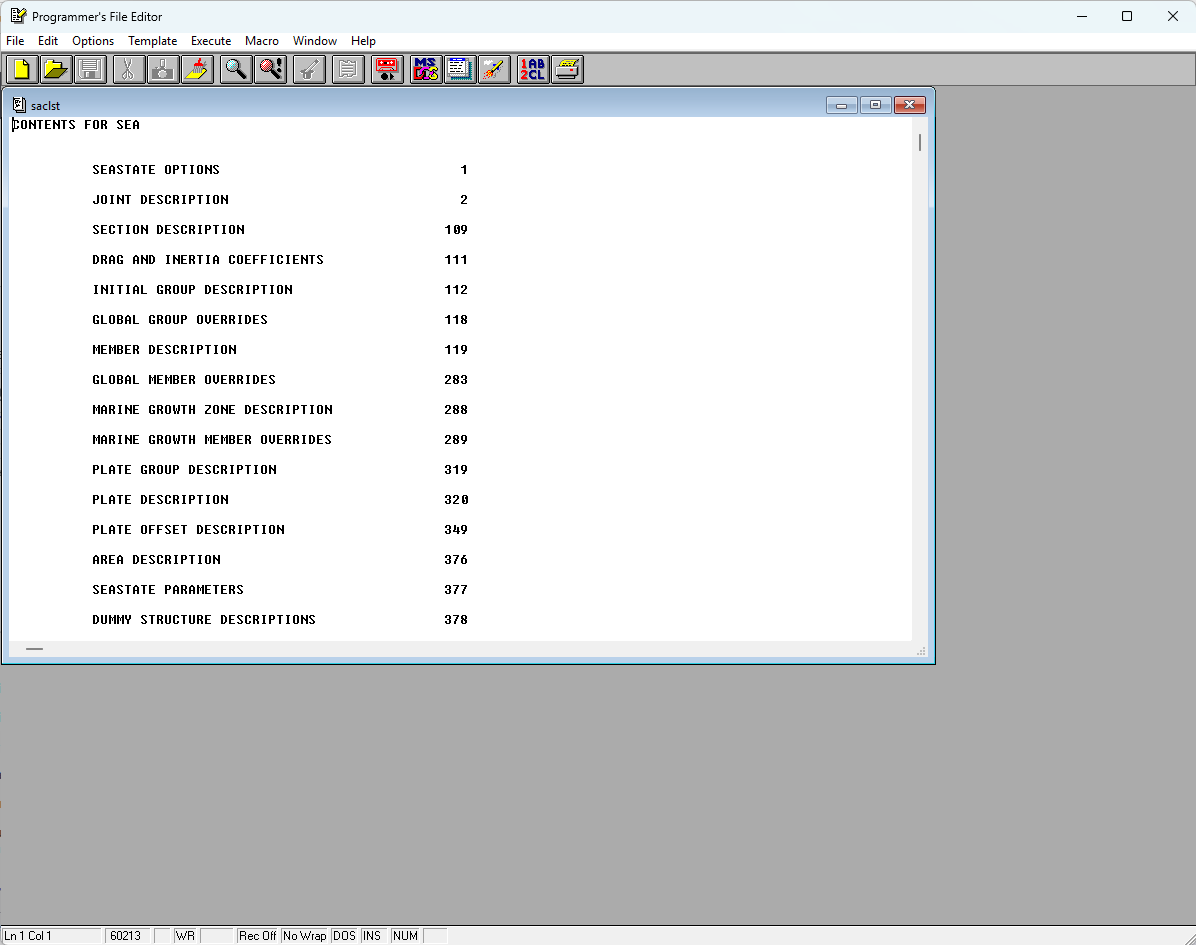
Task: Open the Edit menu
Action: pyautogui.click(x=48, y=41)
